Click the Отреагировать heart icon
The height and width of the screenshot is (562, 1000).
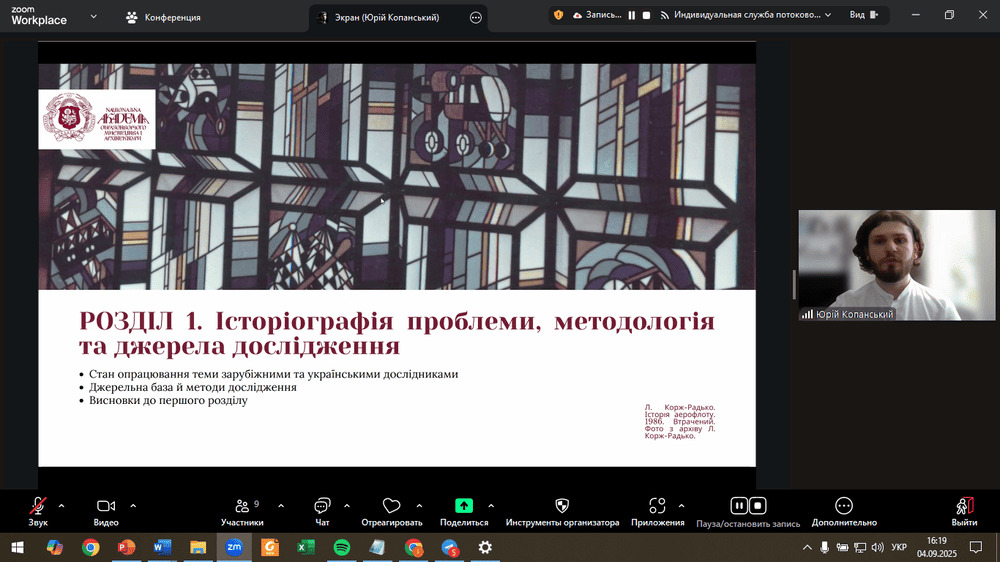click(391, 507)
